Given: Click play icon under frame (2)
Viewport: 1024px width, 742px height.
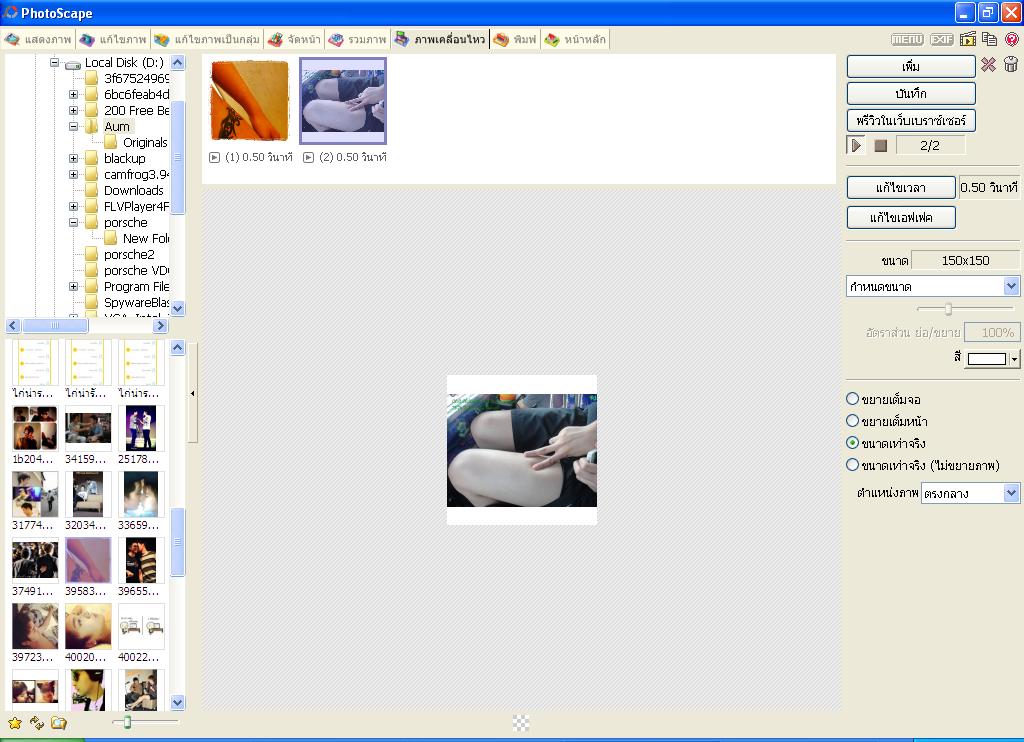Looking at the screenshot, I should (x=308, y=157).
